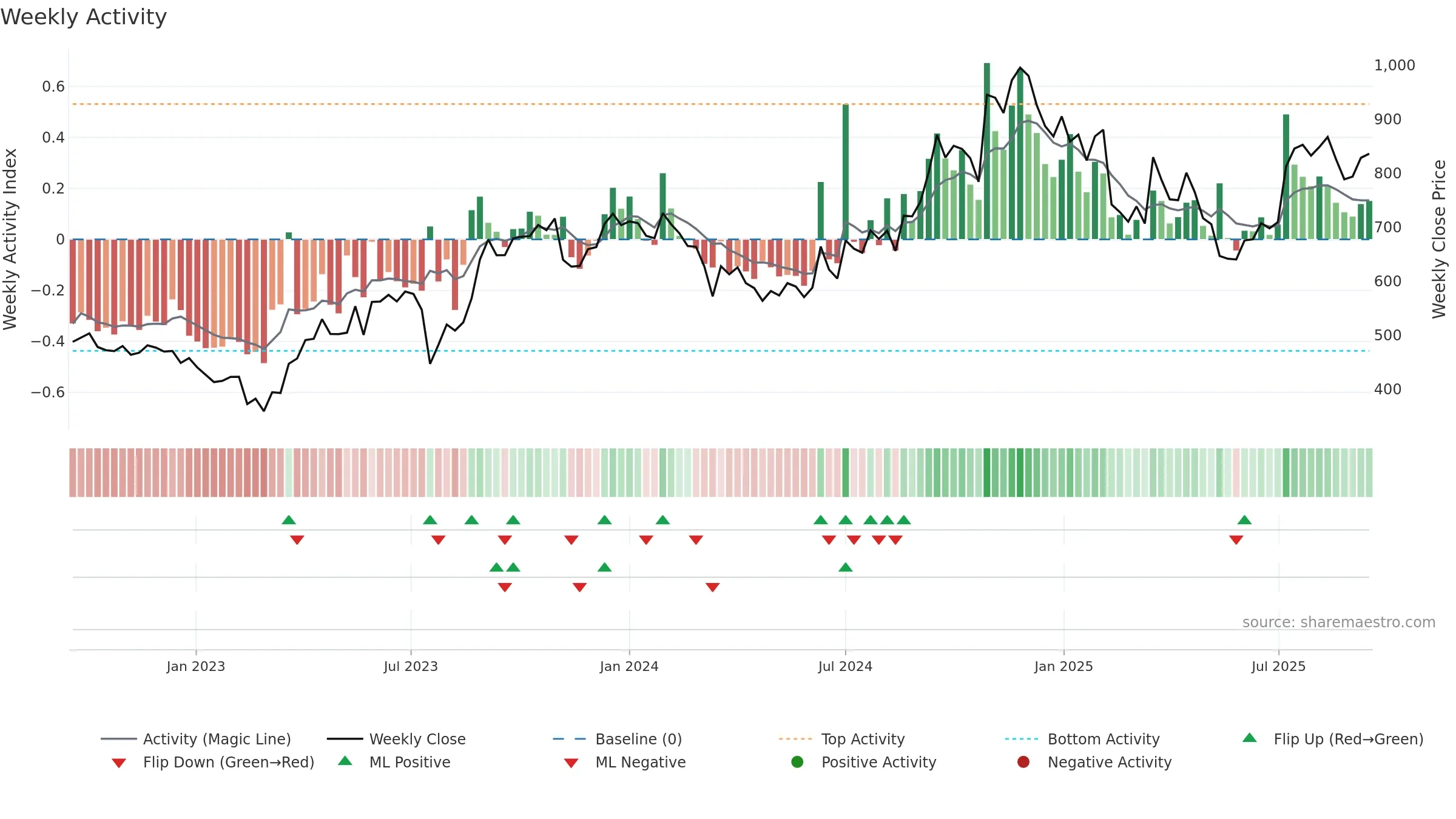Click the source: sharemaestro.com text
The width and height of the screenshot is (1456, 819).
click(1339, 622)
